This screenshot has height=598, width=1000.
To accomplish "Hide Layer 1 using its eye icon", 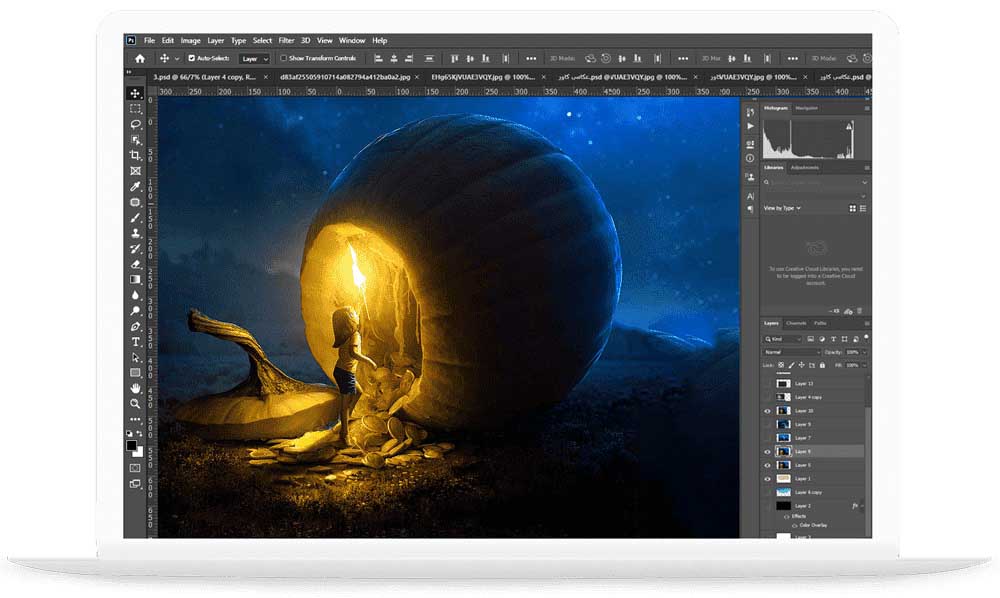I will pyautogui.click(x=767, y=479).
